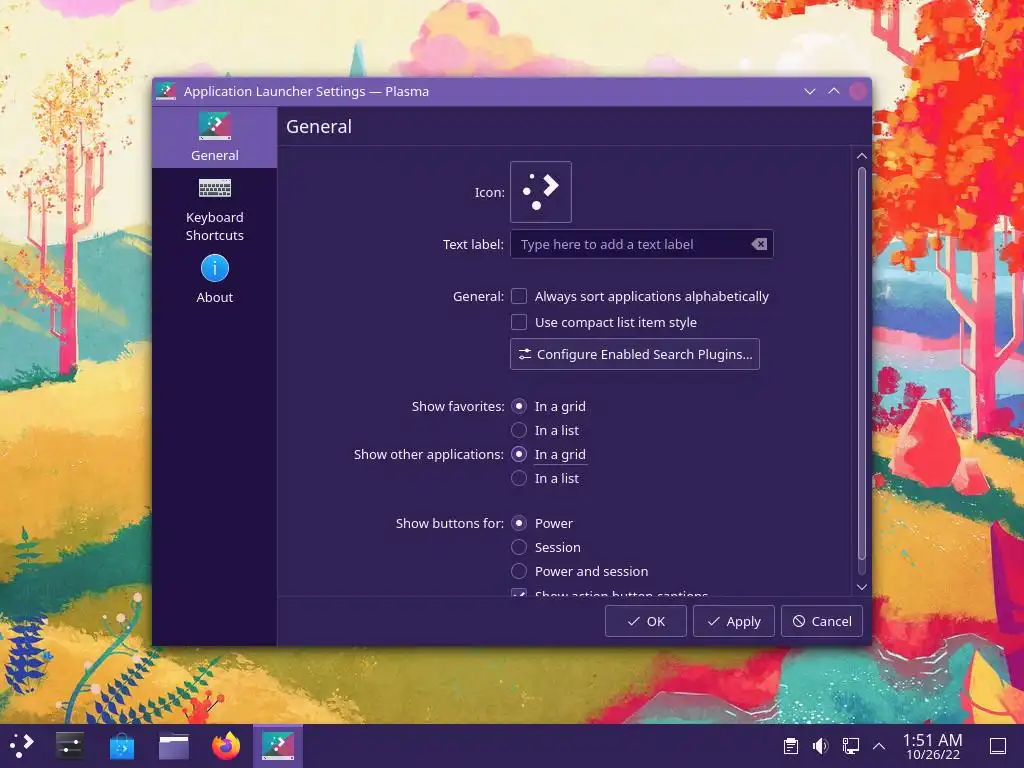Open Dolphin file manager from taskbar
This screenshot has height=768, width=1024.
pos(174,746)
